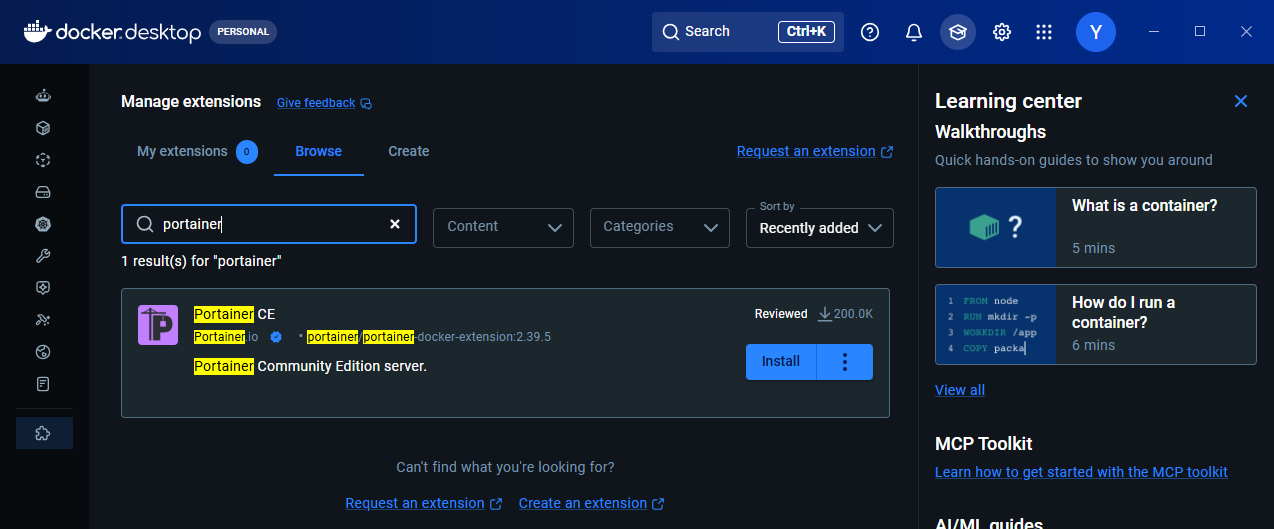Click the PERSONAL plan badge
This screenshot has height=529, width=1274.
click(243, 32)
